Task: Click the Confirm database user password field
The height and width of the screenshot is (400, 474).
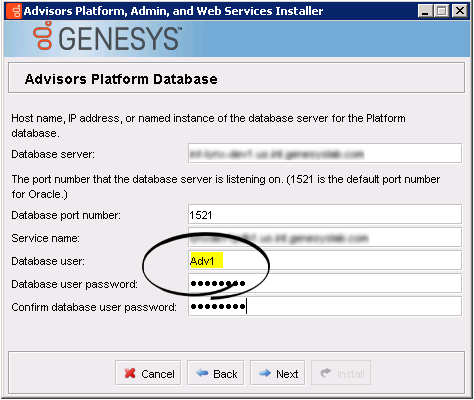Action: (325, 307)
